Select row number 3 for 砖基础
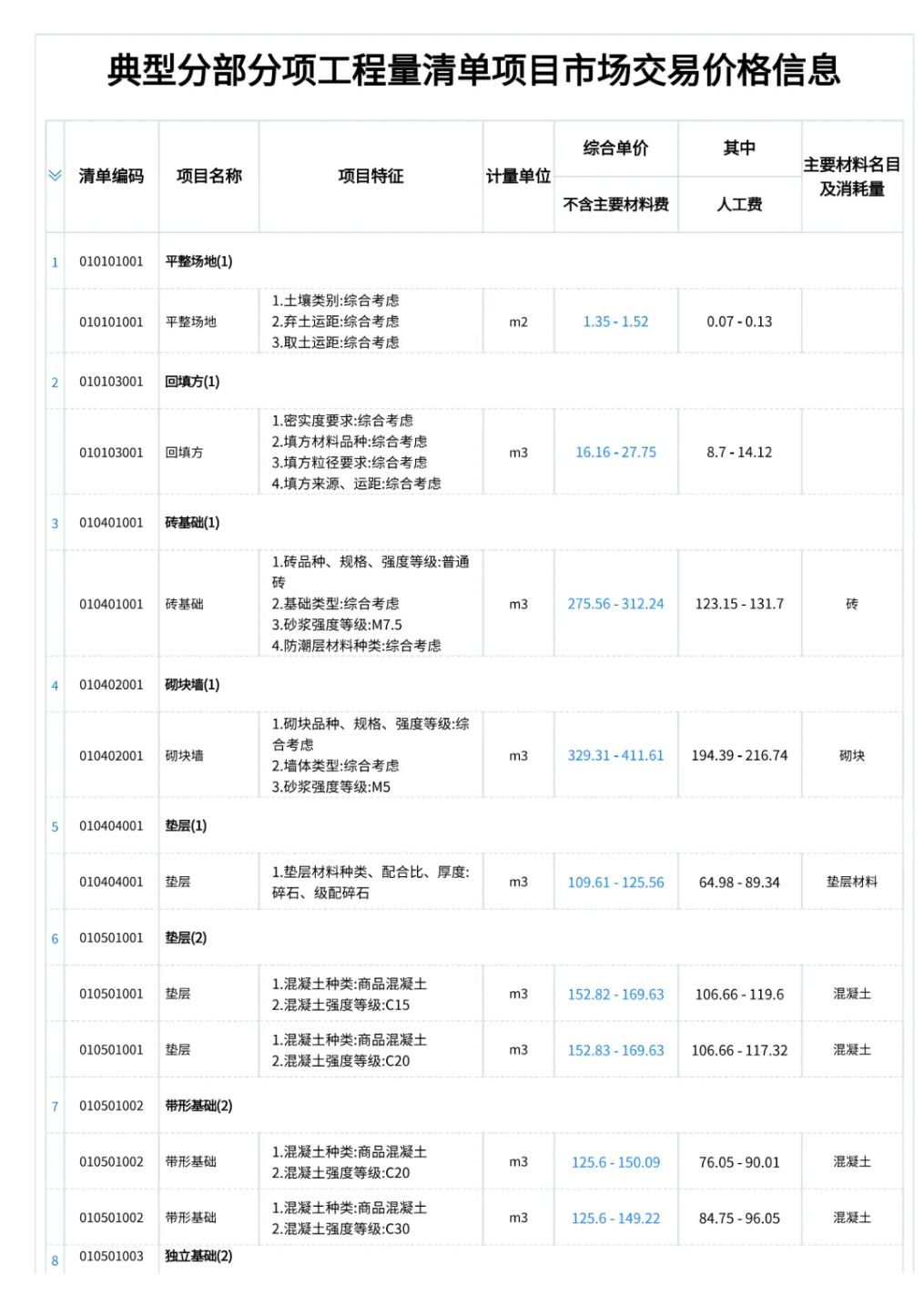Viewport: 924px width, 1307px height. 55,524
